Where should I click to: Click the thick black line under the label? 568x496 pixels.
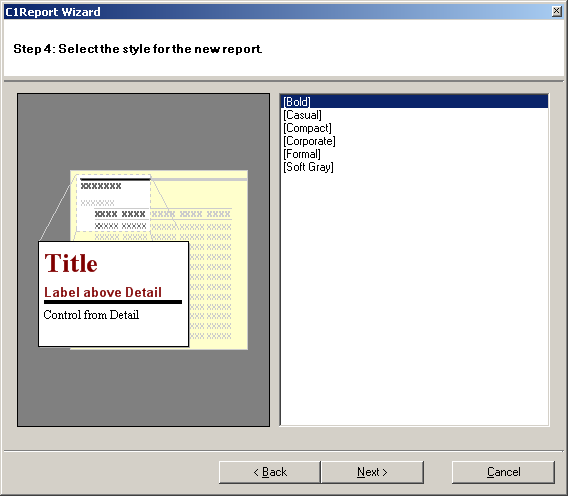pyautogui.click(x=113, y=302)
